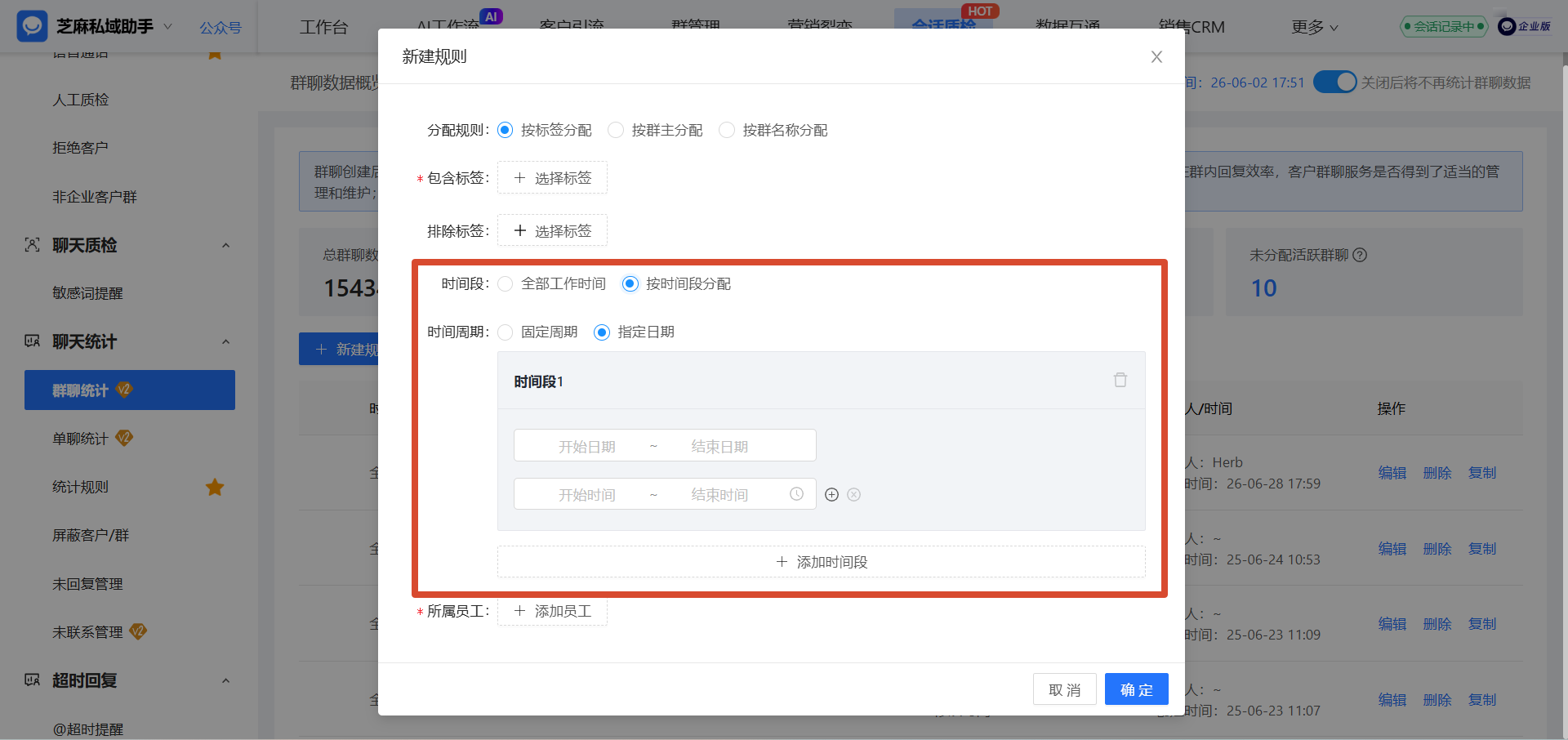The image size is (1568, 740).
Task: Open 拒绝客户 in sidebar
Action: pos(81,148)
